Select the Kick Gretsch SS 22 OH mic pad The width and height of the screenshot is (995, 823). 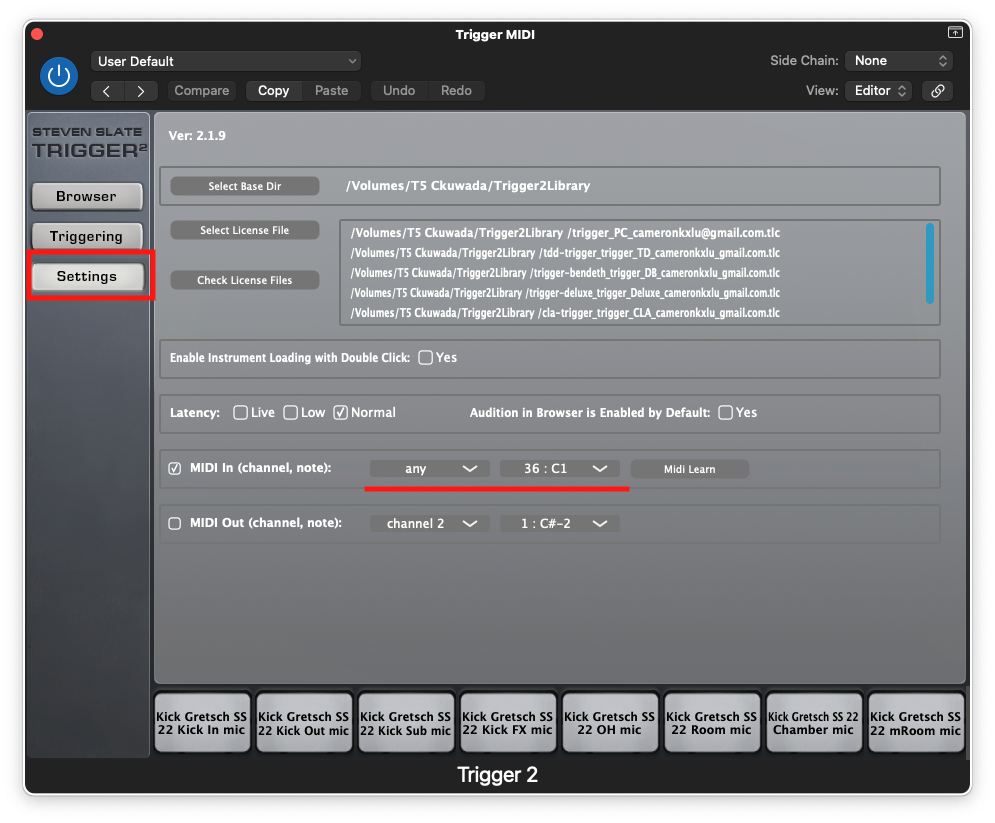coord(610,721)
